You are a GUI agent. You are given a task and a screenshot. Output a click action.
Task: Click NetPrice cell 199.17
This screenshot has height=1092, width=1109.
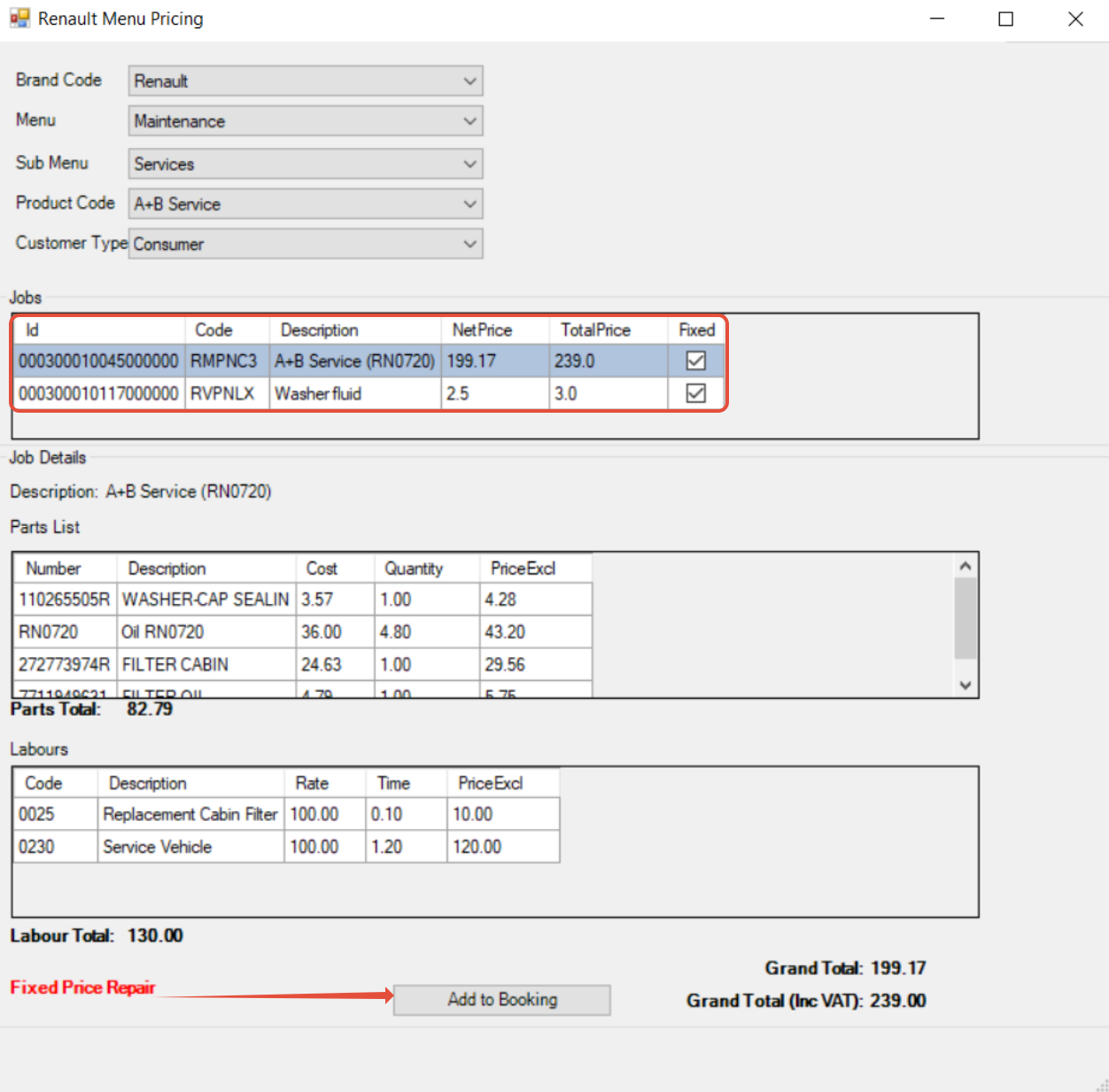[x=495, y=361]
